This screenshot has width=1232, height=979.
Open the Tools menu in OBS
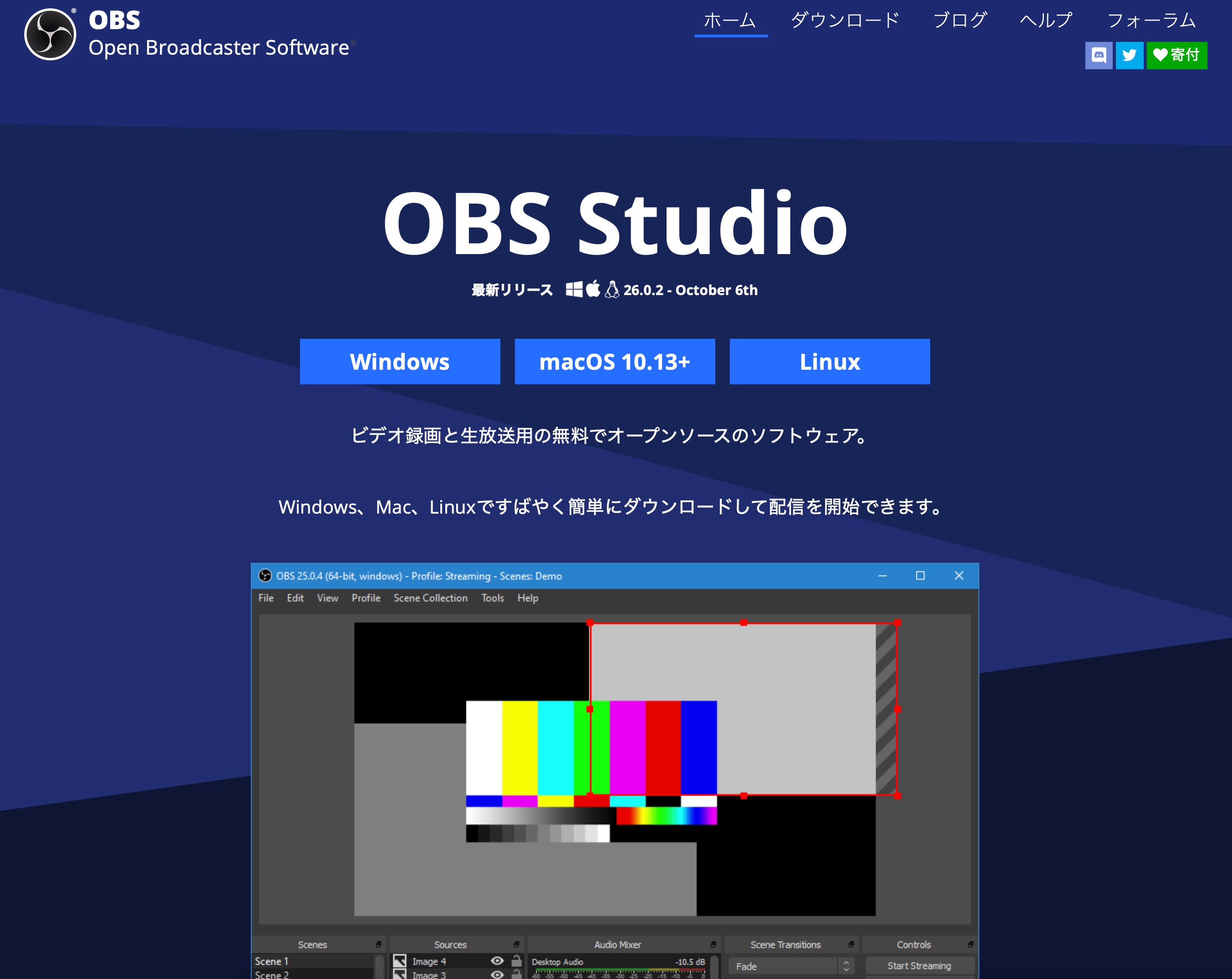point(493,598)
